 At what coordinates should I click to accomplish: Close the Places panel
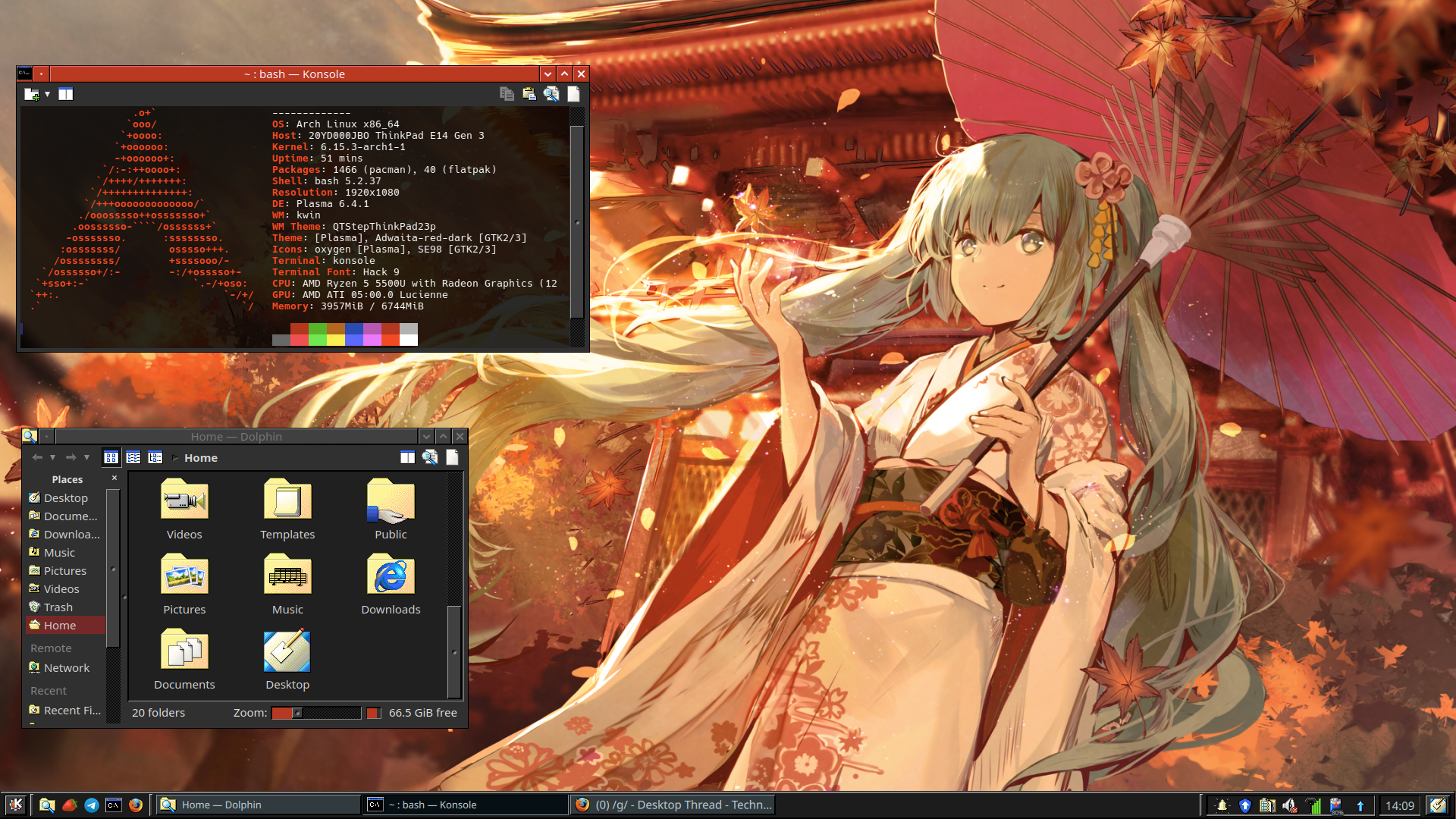click(x=115, y=478)
